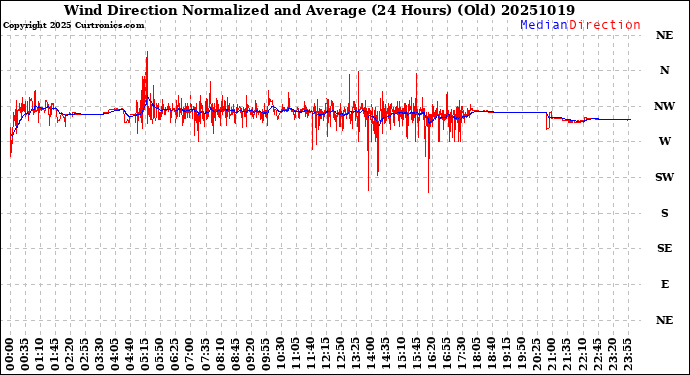
Task: Click the 03:30 time axis label
Action: coord(100,355)
